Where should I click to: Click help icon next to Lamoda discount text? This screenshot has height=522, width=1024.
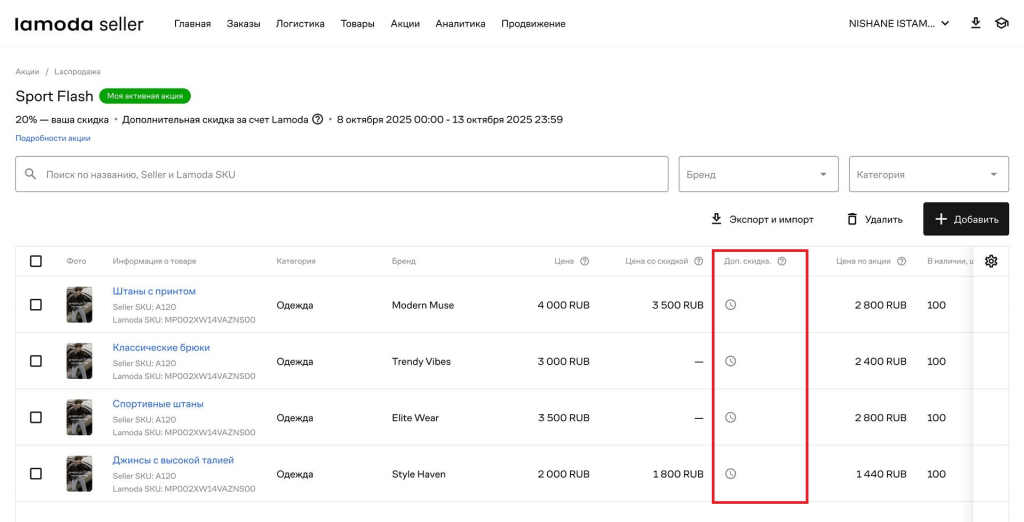[318, 119]
